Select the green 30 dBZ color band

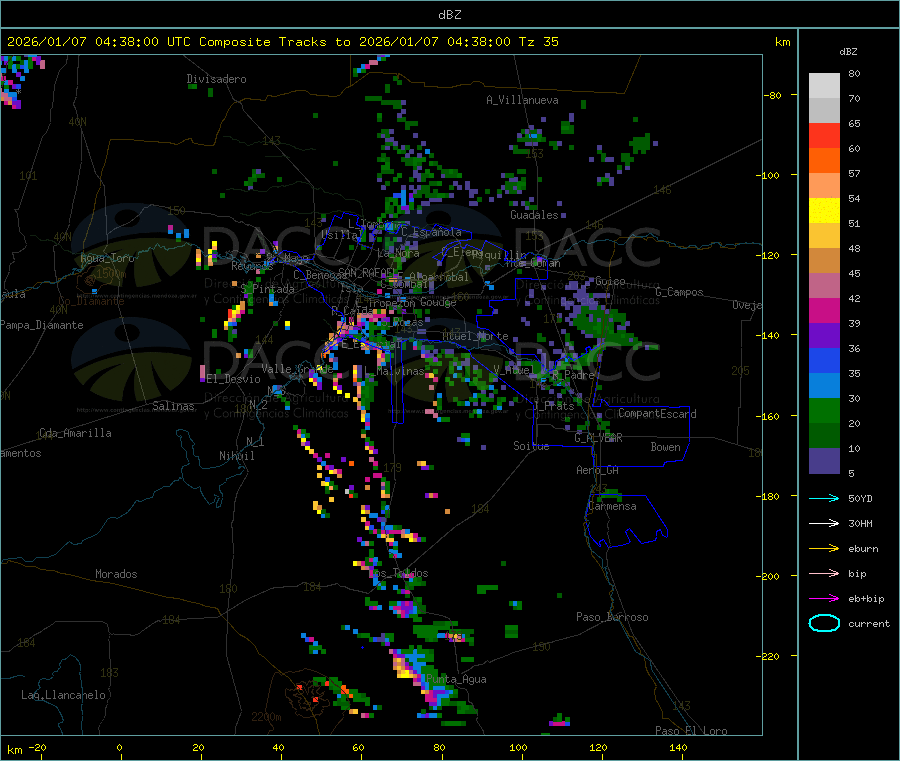[x=824, y=410]
